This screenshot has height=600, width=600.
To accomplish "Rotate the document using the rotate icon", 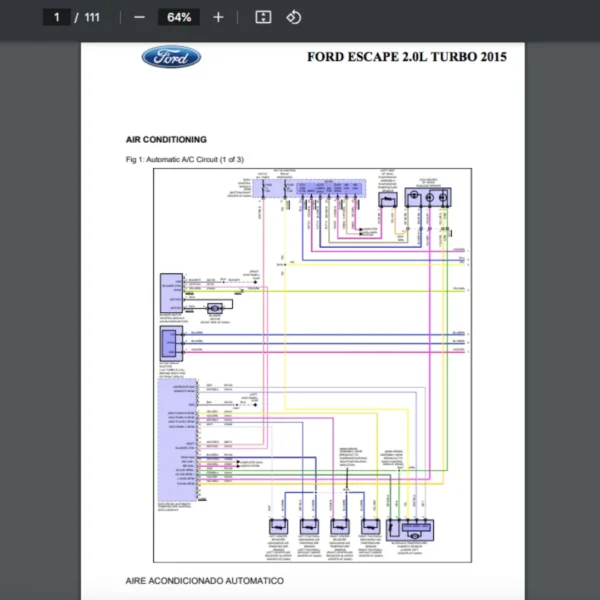I will (x=293, y=17).
